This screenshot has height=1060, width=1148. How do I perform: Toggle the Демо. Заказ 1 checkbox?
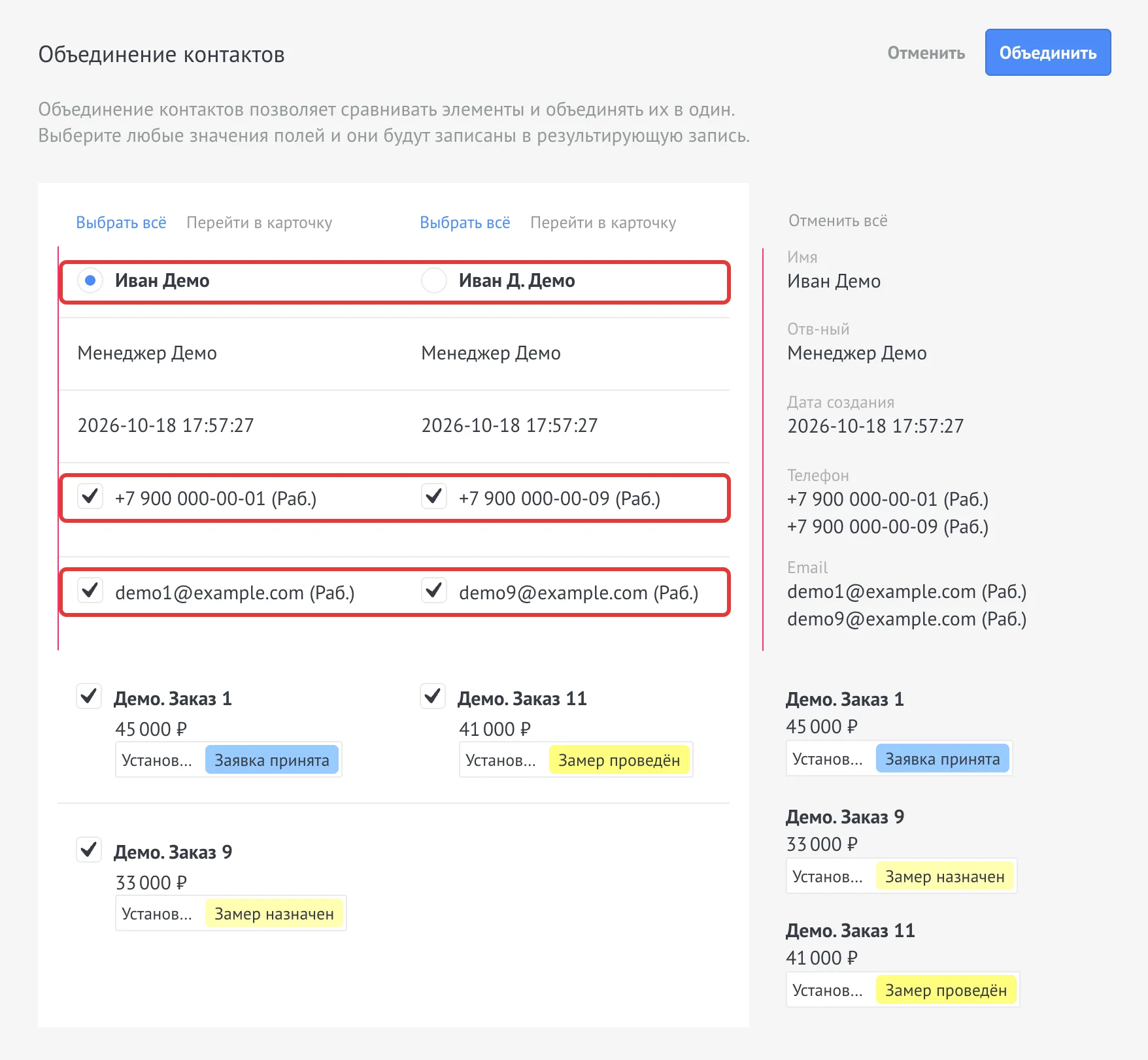point(88,697)
